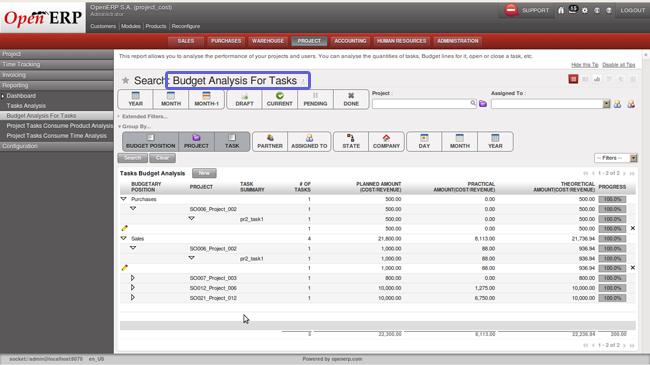This screenshot has width=650, height=365.
Task: Delete the Sales record with X icon
Action: coord(633,268)
